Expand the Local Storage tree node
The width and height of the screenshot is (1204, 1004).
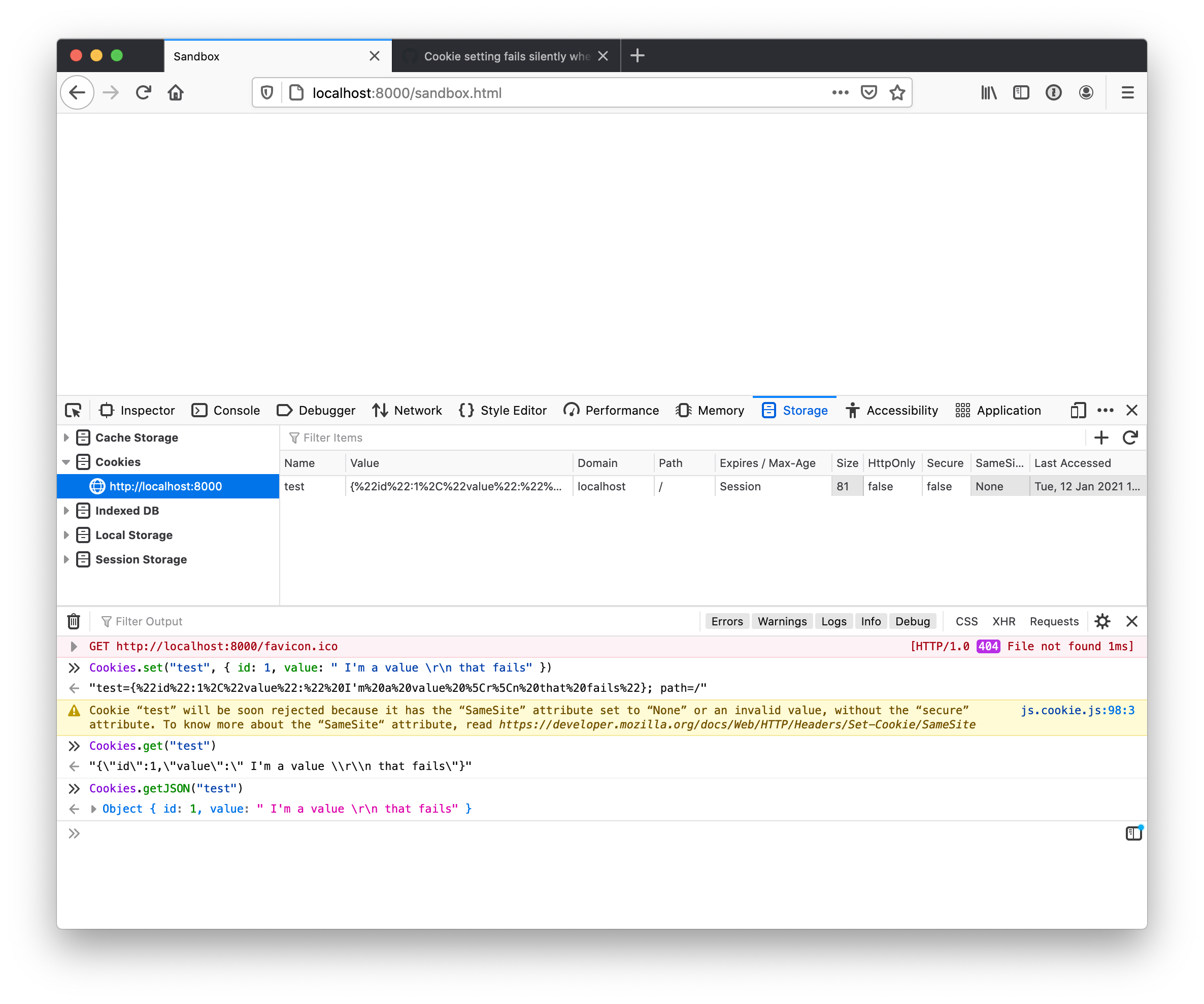click(66, 536)
